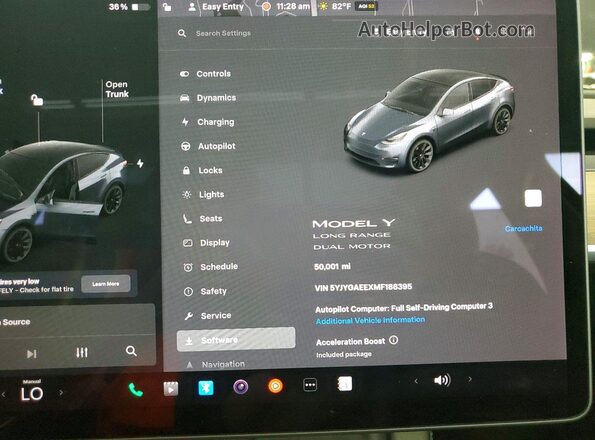Open the Locks settings menu

pyautogui.click(x=202, y=170)
